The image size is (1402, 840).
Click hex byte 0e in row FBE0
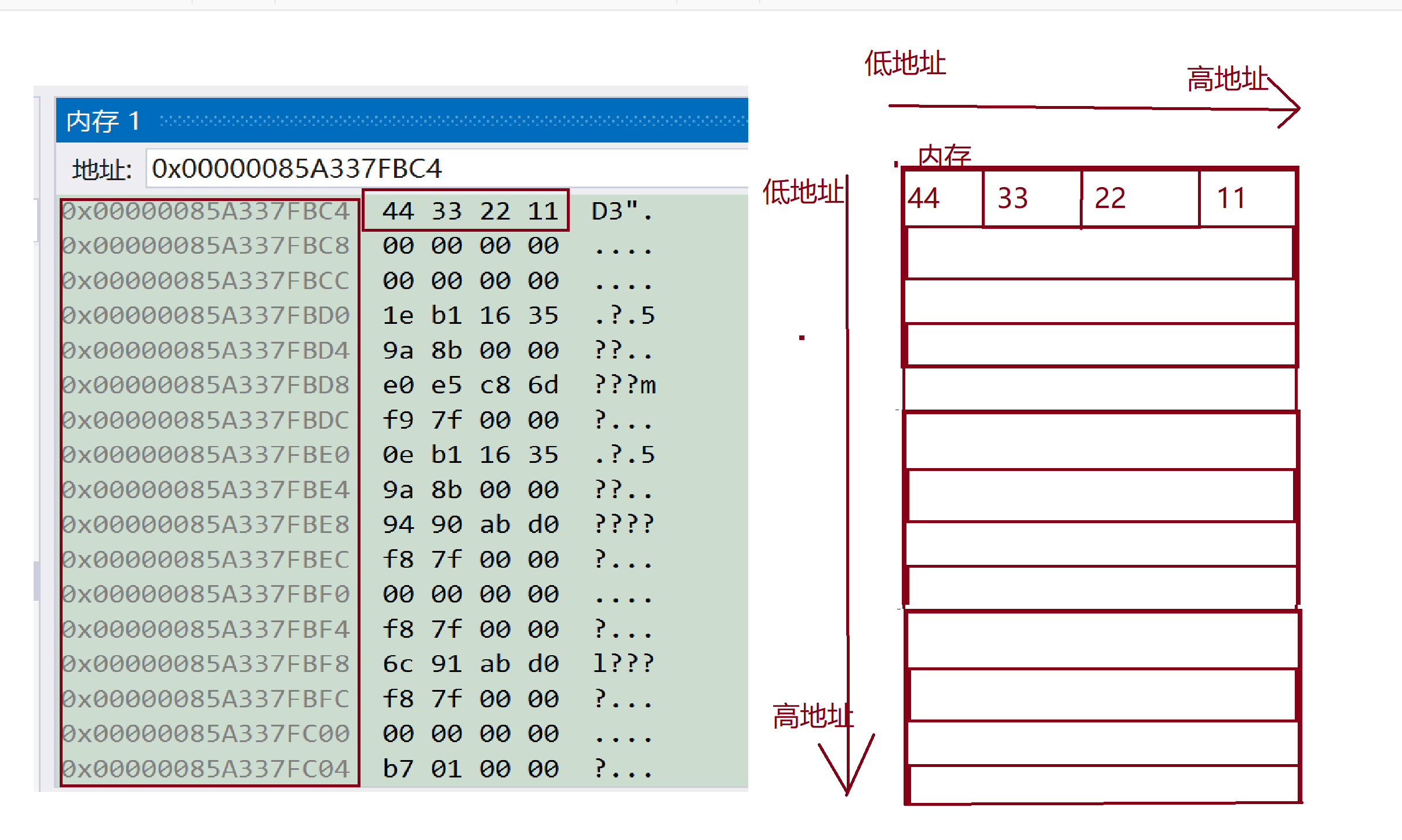pyautogui.click(x=398, y=455)
